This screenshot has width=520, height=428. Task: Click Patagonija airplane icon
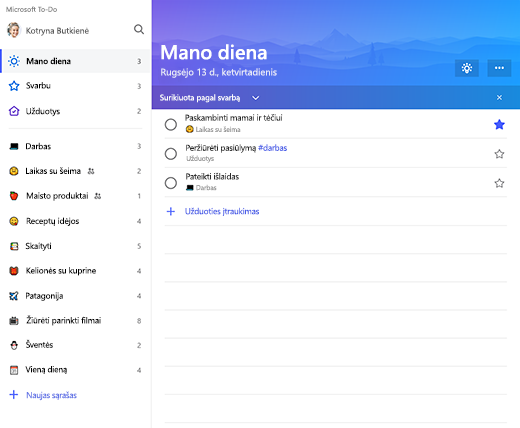pos(14,296)
